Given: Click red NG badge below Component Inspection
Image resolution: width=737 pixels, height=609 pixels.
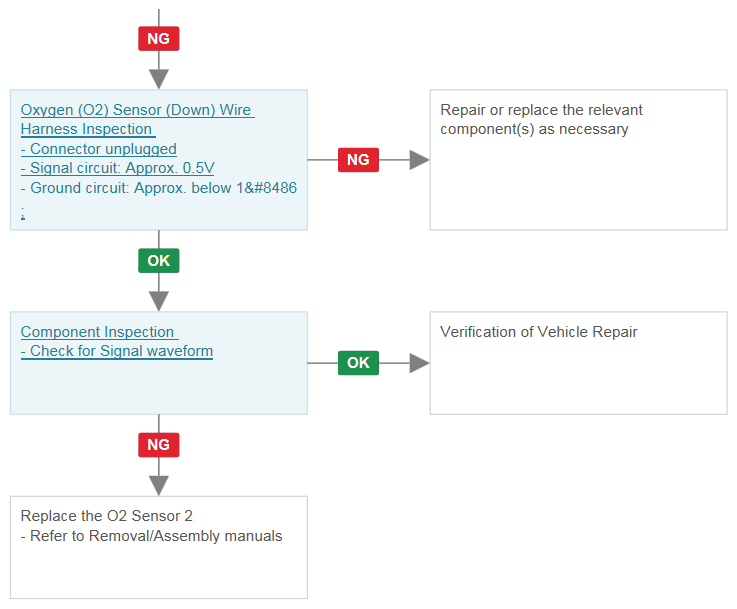Looking at the screenshot, I should 158,445.
